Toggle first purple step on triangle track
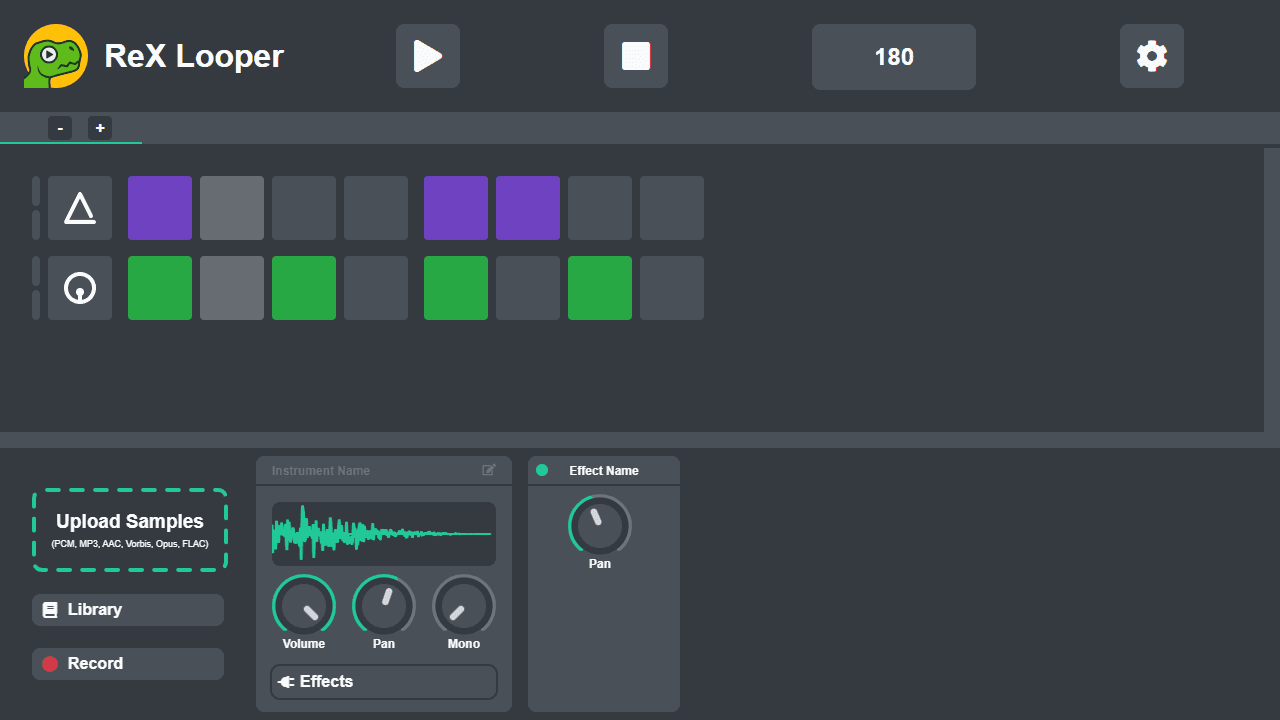1280x720 pixels. [x=160, y=208]
